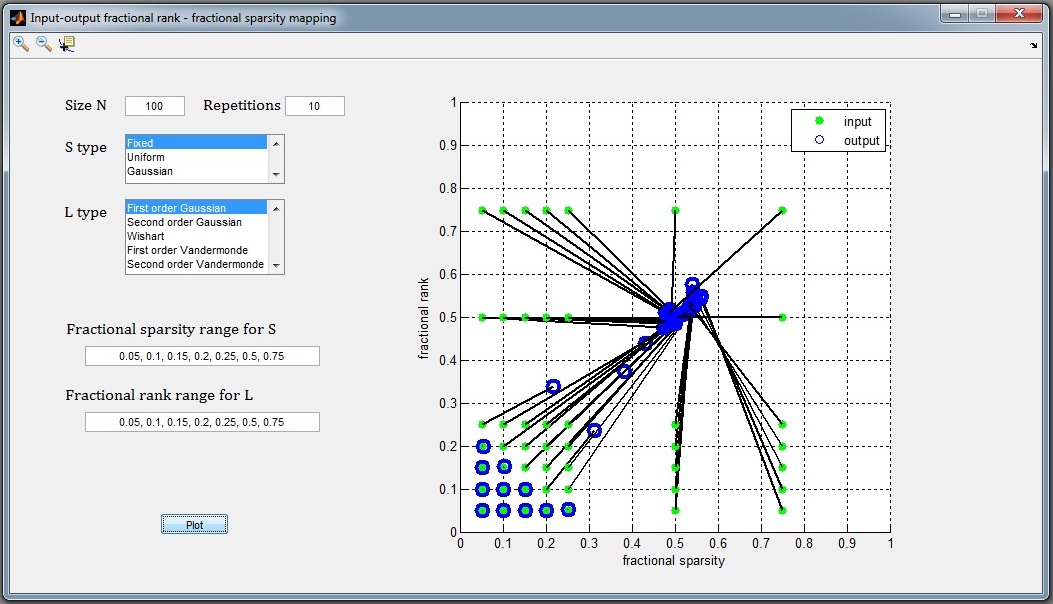Select the Zoom In magnifier tool
This screenshot has width=1053, height=604.
tap(21, 43)
